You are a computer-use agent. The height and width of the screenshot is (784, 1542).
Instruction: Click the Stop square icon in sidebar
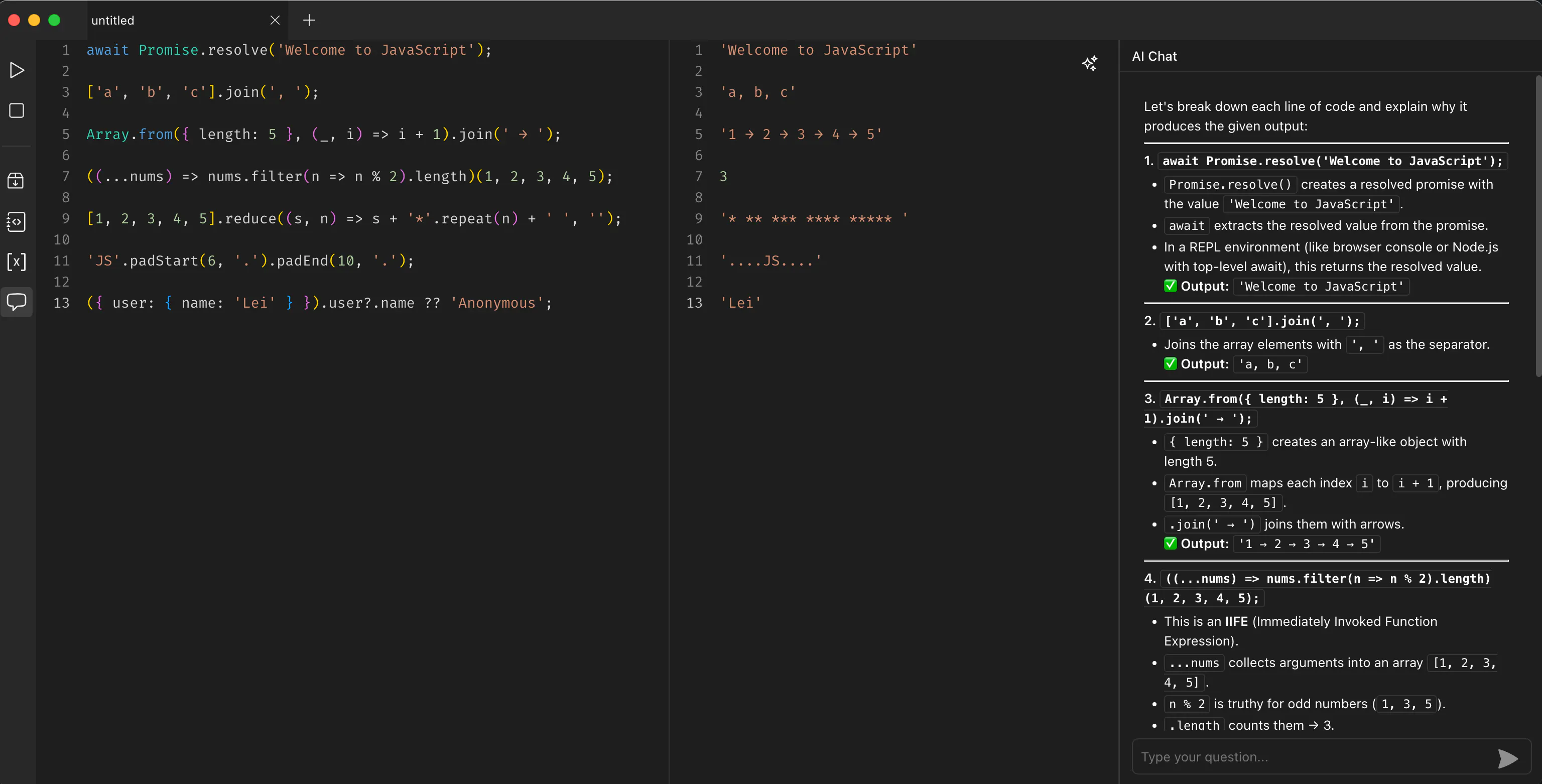pos(17,111)
